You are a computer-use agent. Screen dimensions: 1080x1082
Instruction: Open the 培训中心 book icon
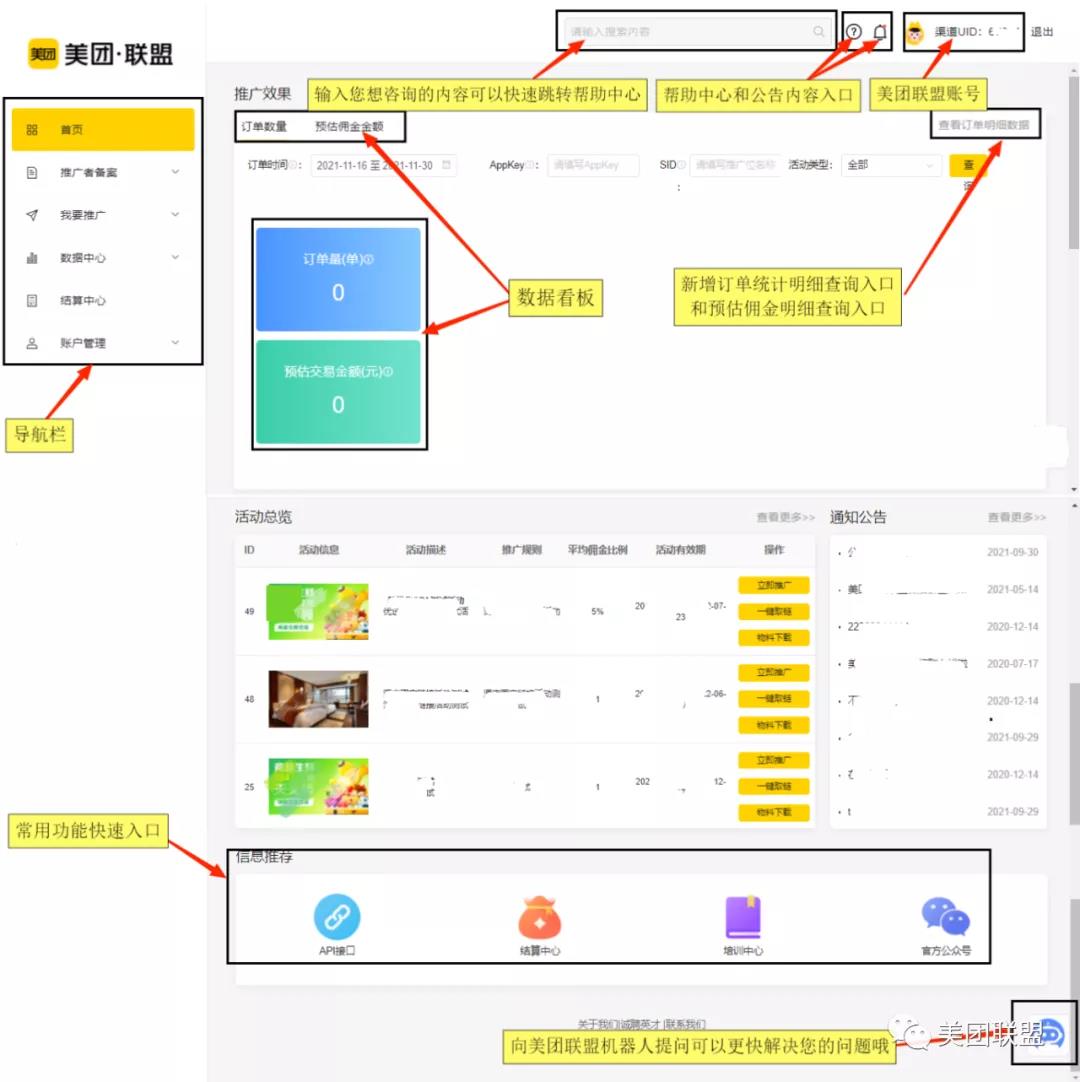[x=743, y=917]
